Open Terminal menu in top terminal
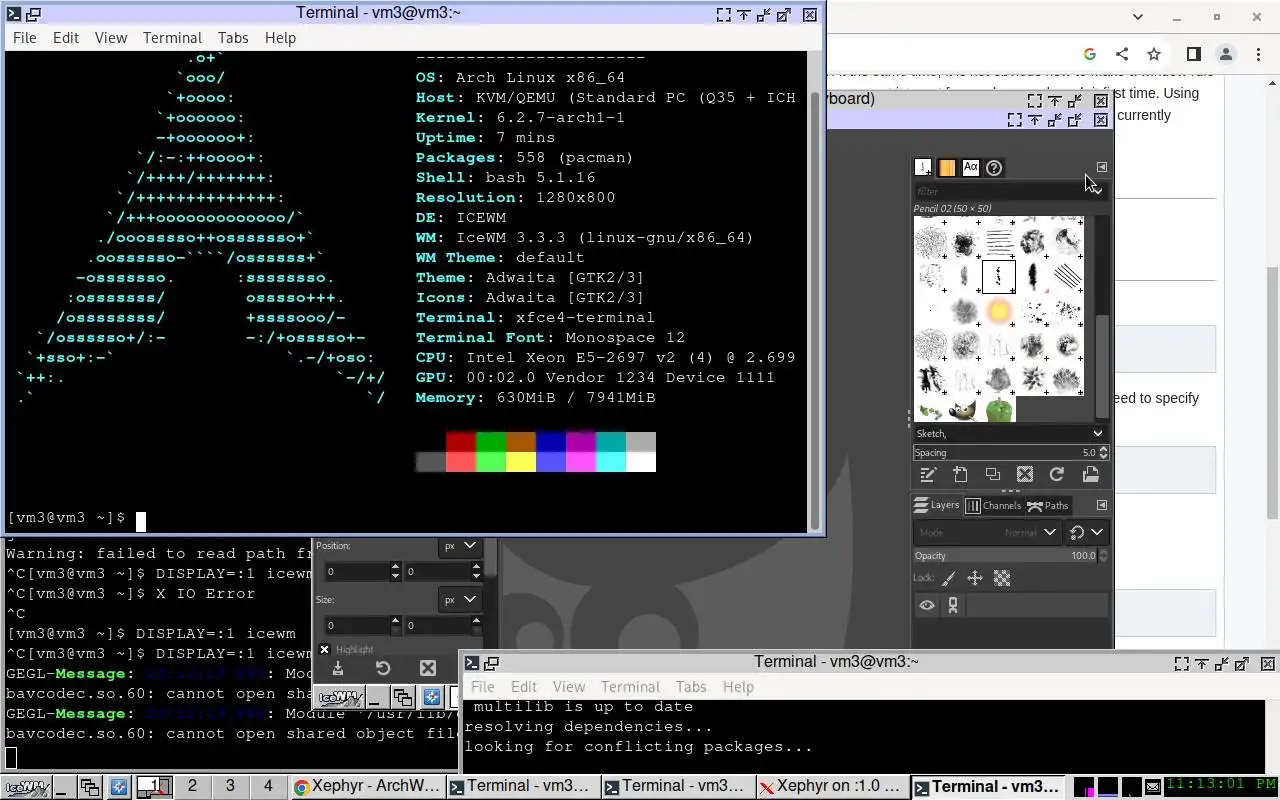 tap(172, 37)
